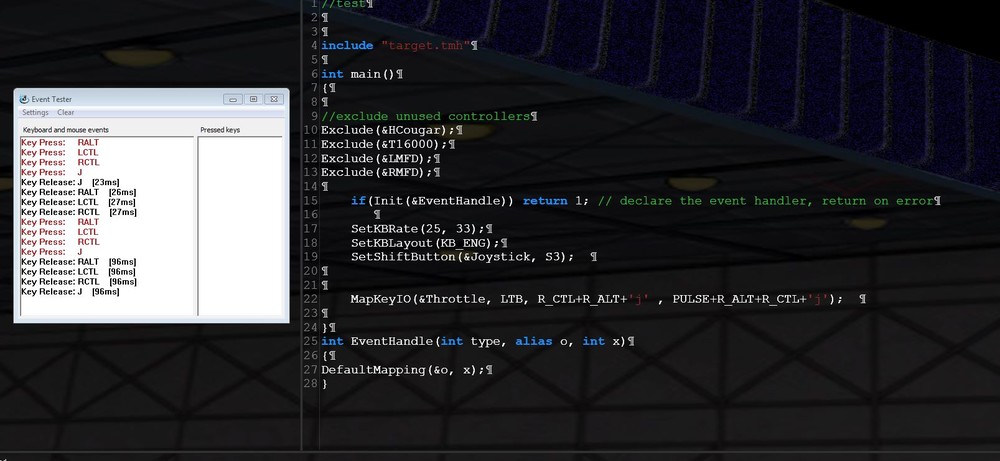Click the Clear menu in Event Tester
The width and height of the screenshot is (1000, 461).
(66, 112)
